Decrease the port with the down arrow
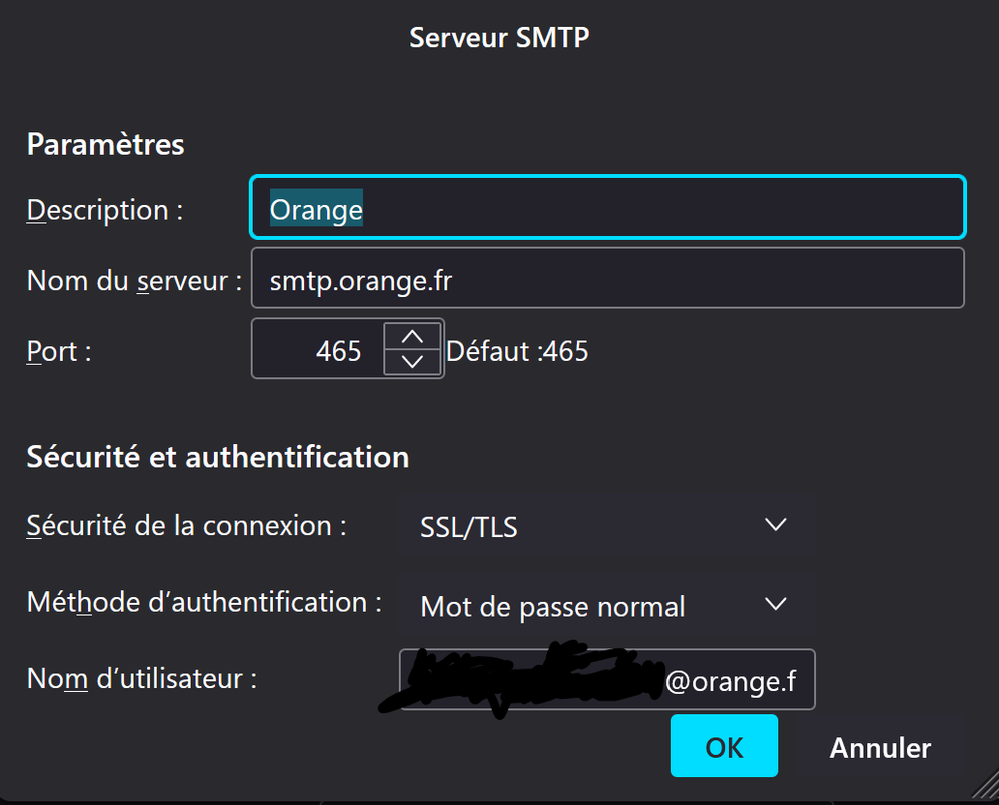This screenshot has height=805, width=999. [x=412, y=362]
